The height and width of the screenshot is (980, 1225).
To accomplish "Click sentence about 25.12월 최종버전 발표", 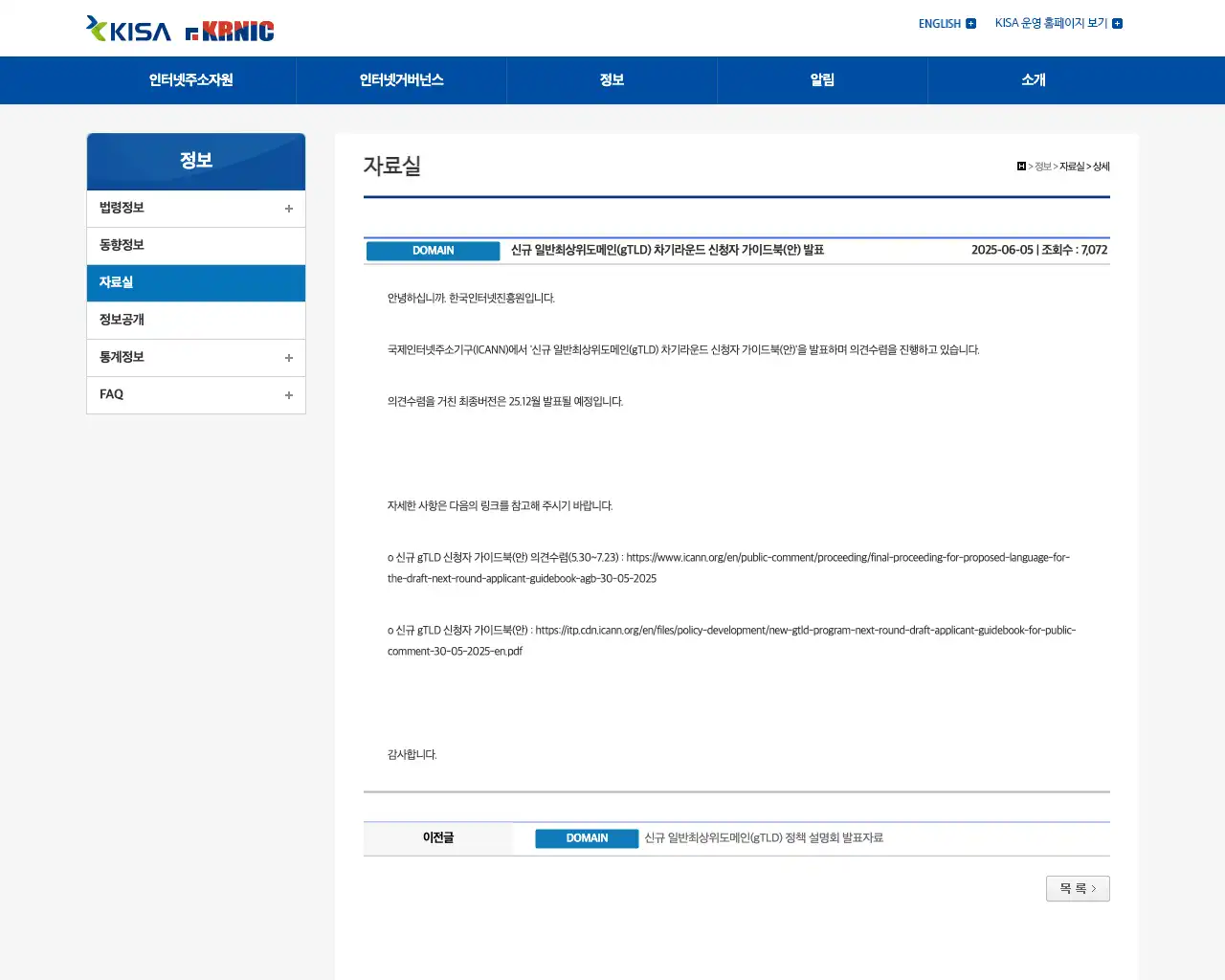I will [505, 401].
